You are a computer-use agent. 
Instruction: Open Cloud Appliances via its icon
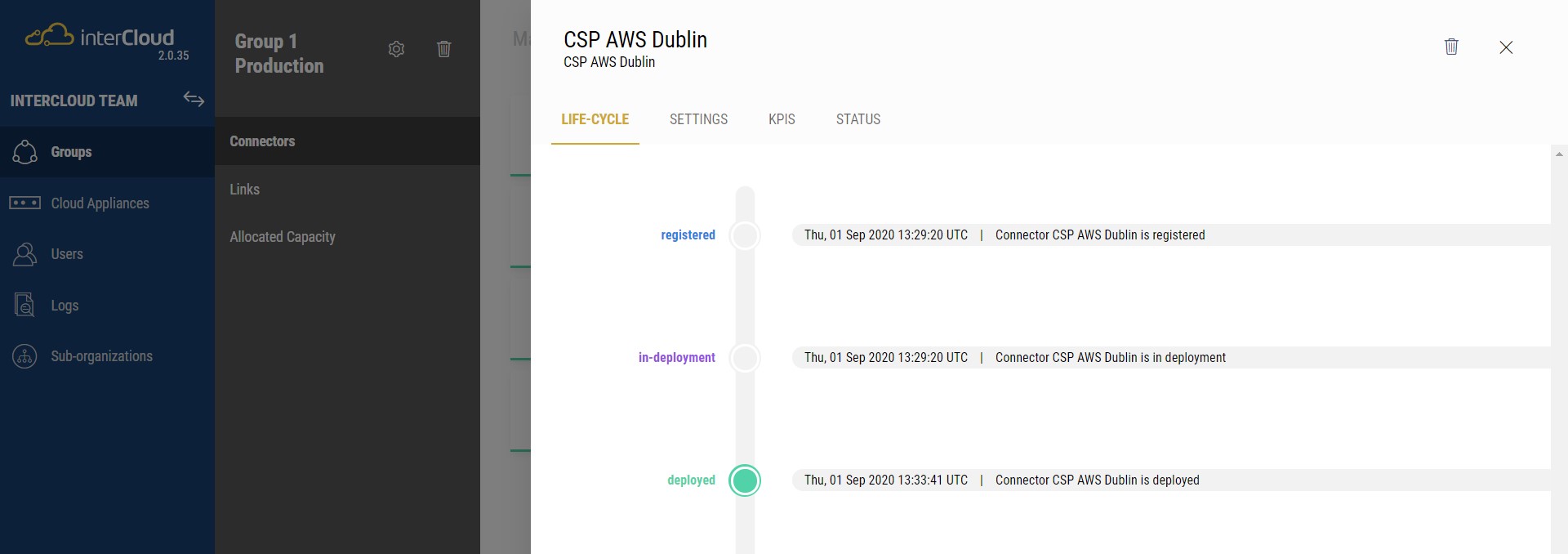[x=24, y=203]
